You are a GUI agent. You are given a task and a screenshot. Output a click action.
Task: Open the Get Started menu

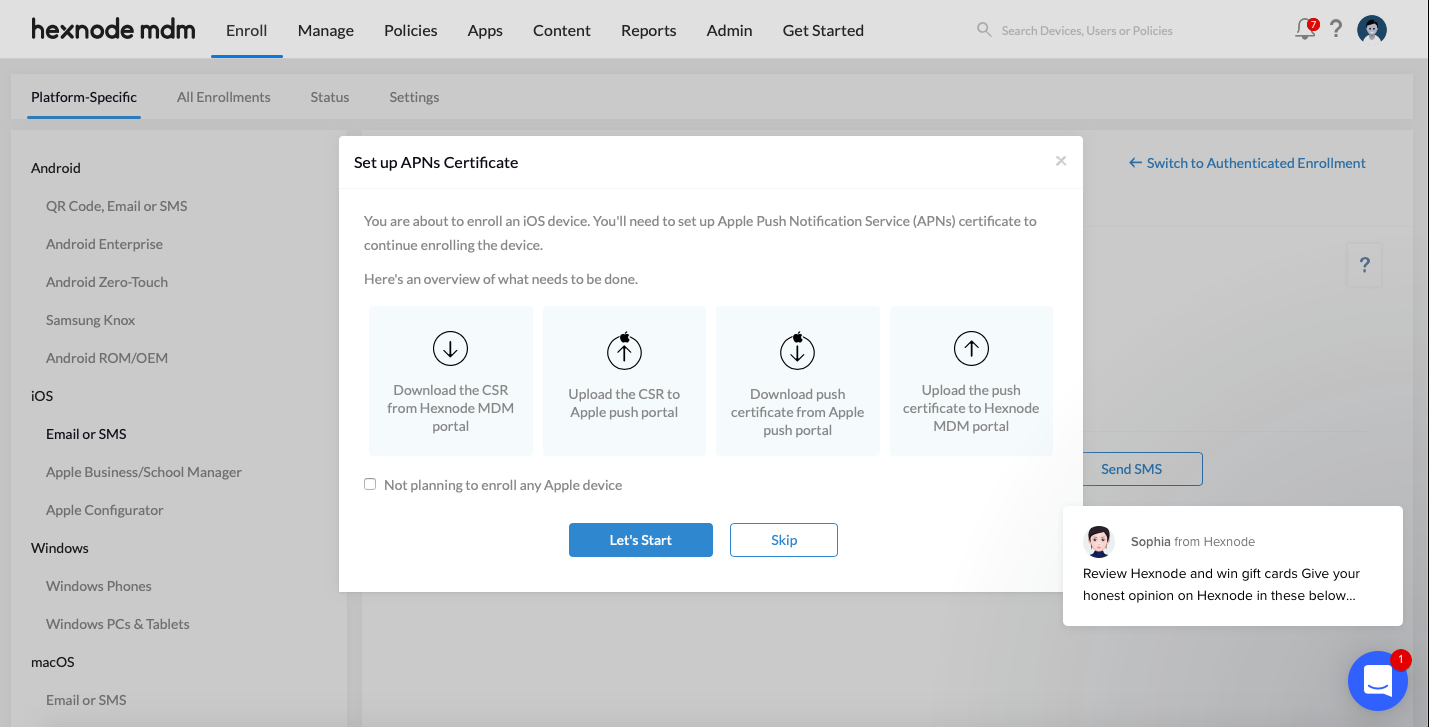823,30
